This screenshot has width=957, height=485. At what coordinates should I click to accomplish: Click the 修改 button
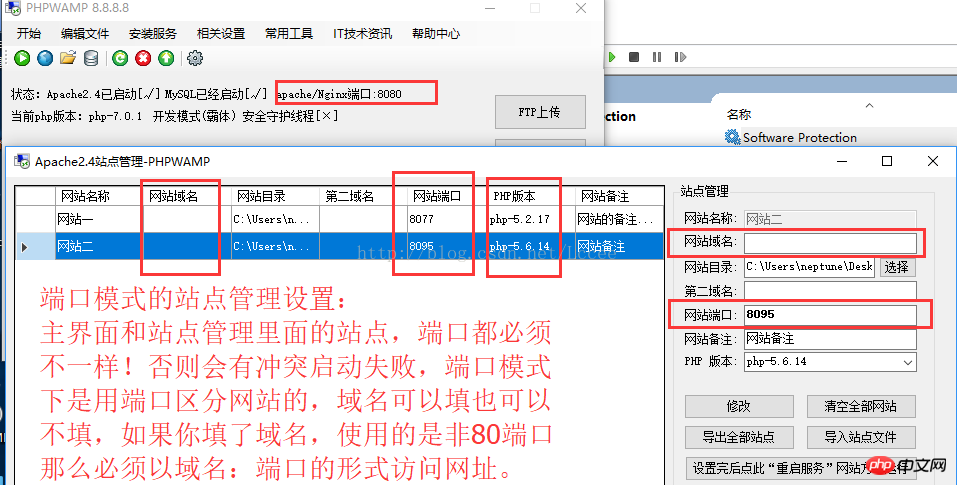pyautogui.click(x=739, y=406)
